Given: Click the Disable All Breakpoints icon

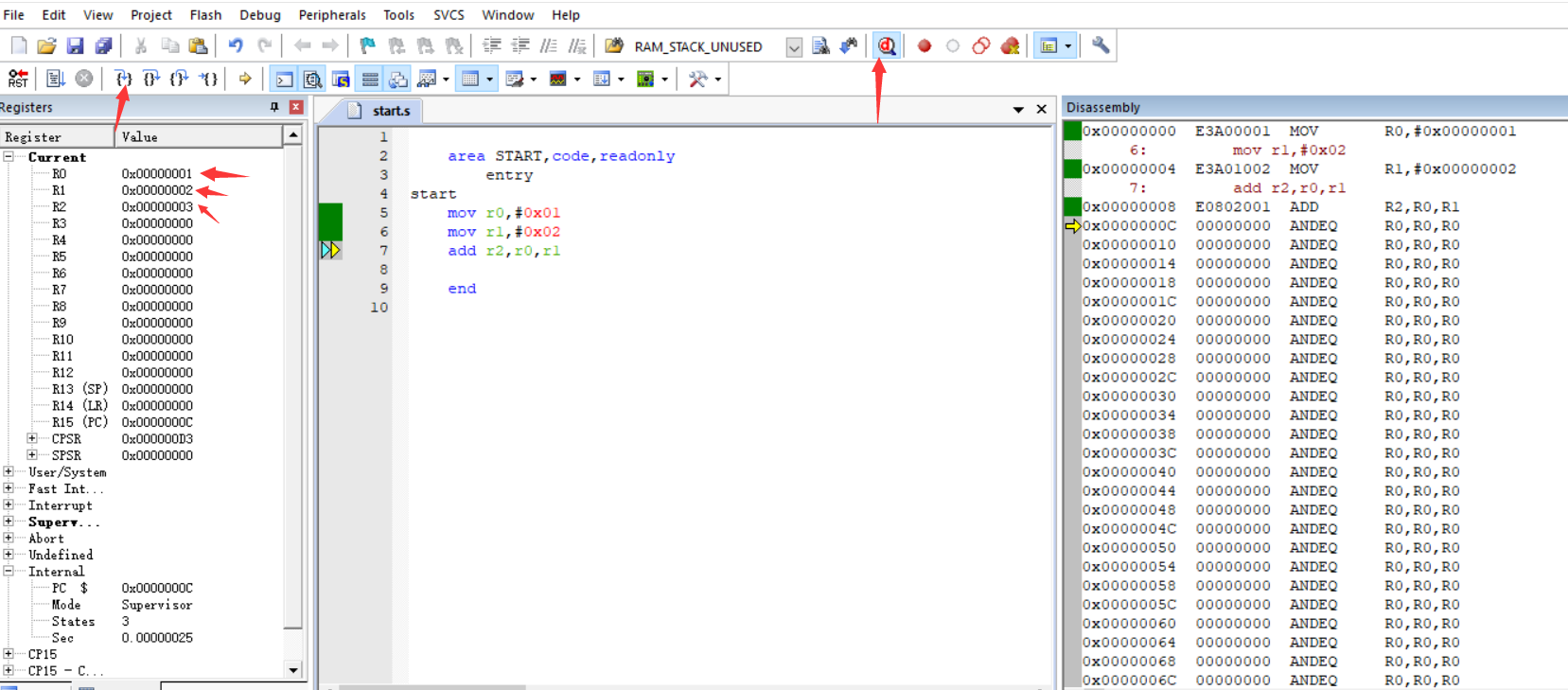Looking at the screenshot, I should point(981,45).
